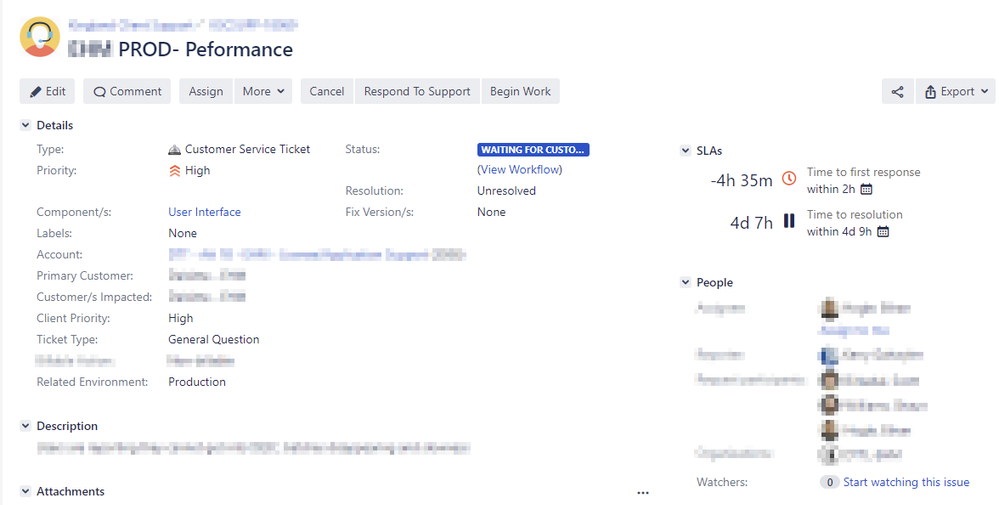Open the Export dropdown
Image resolution: width=999 pixels, height=505 pixels.
pyautogui.click(x=955, y=92)
